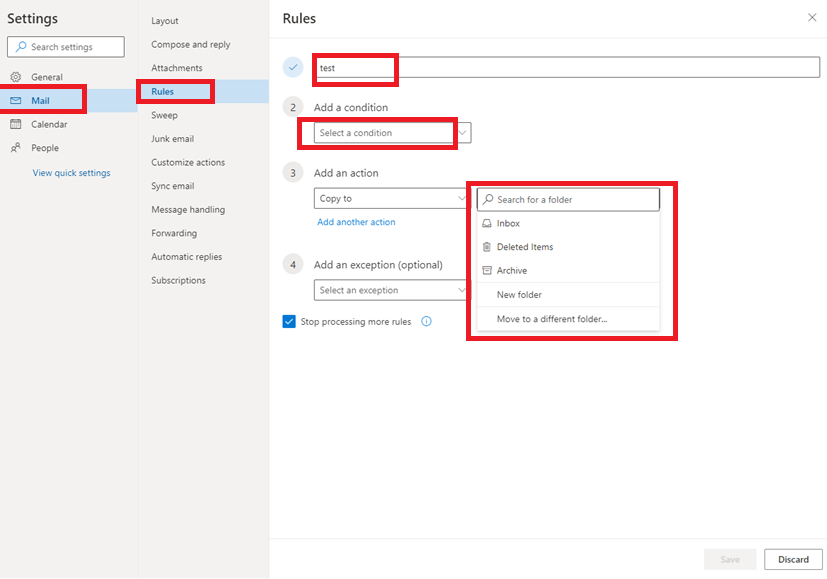The height and width of the screenshot is (579, 827).
Task: Click the Search for a folder box
Action: click(568, 199)
